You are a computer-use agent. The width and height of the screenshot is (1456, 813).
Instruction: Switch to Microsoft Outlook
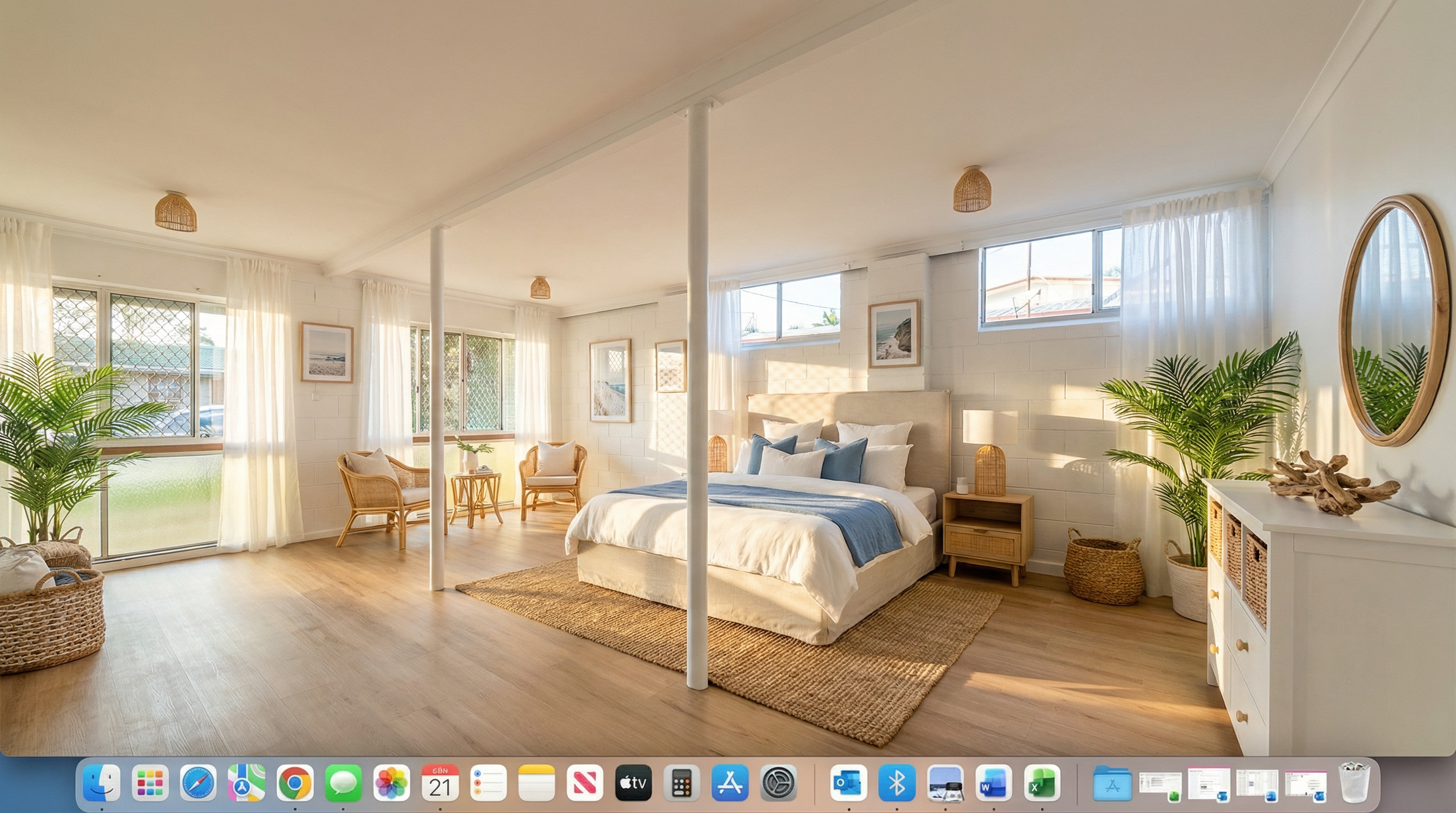coord(849,783)
